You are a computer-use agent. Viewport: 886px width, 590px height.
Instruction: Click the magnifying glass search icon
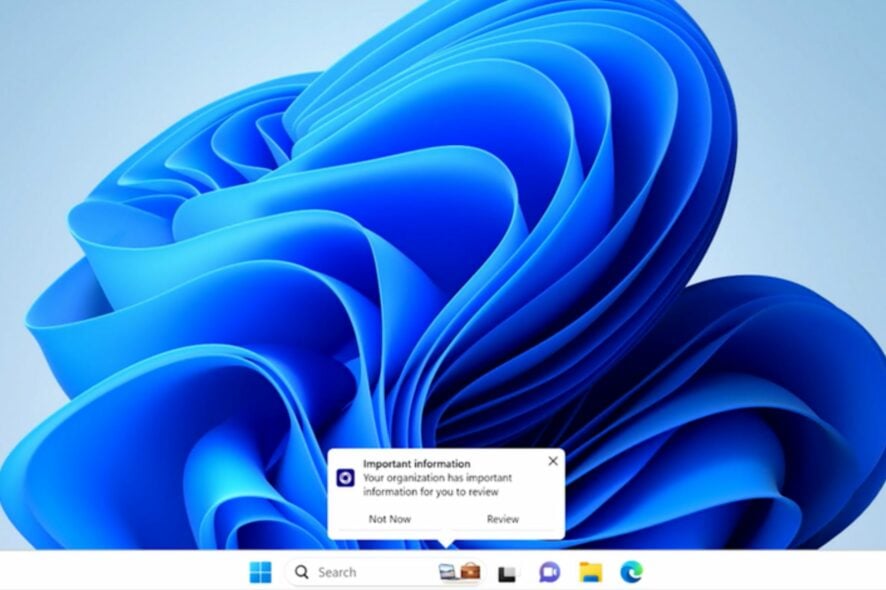point(299,571)
